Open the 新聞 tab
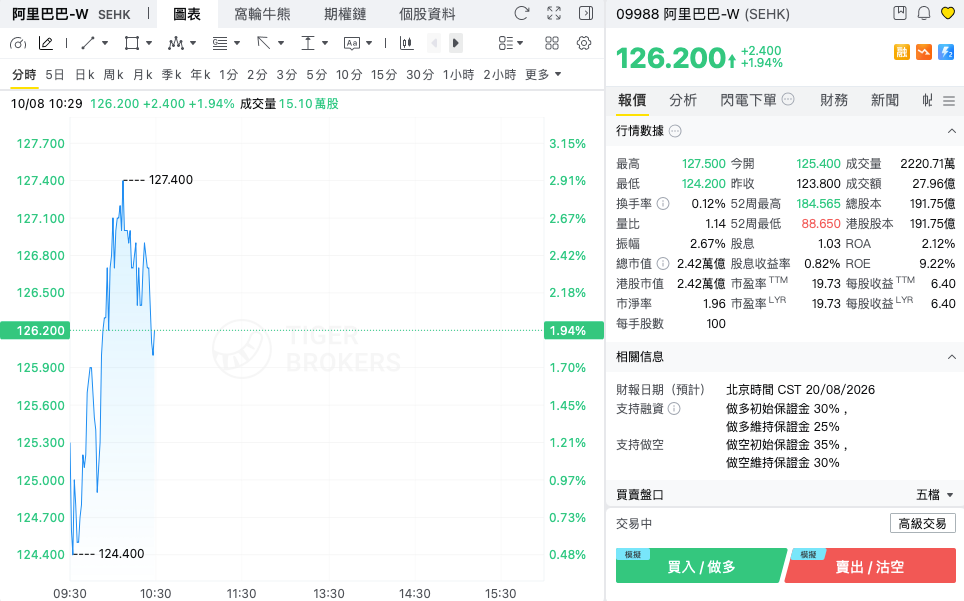The image size is (964, 601). [x=885, y=100]
